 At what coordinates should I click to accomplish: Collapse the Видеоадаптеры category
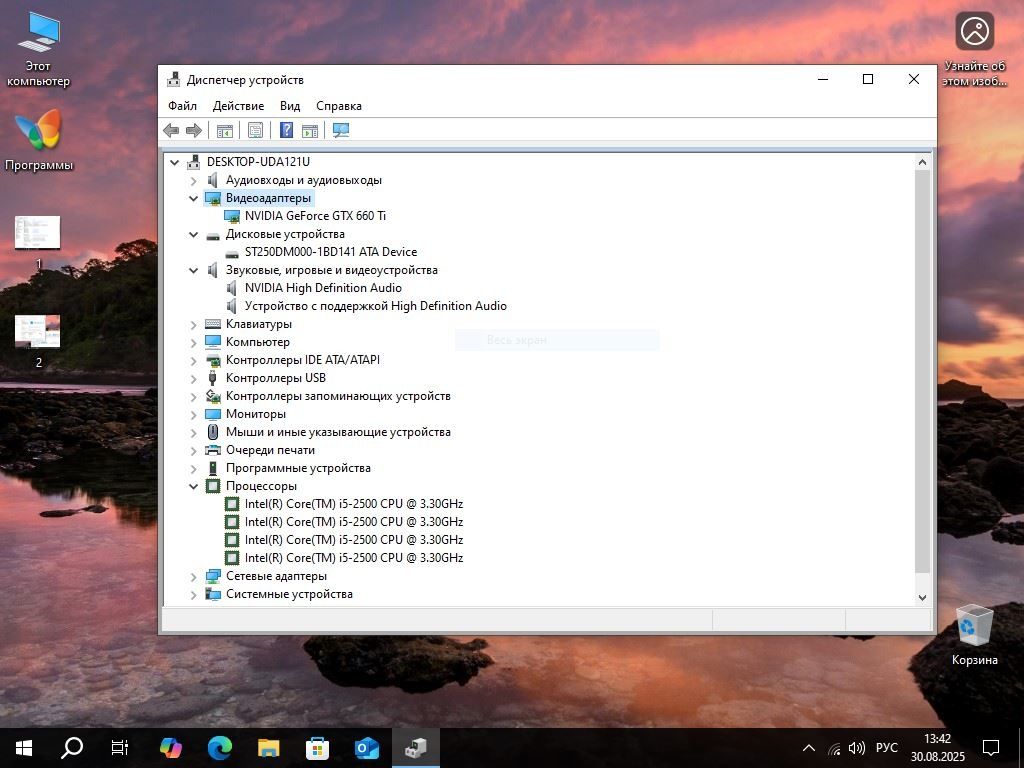193,198
